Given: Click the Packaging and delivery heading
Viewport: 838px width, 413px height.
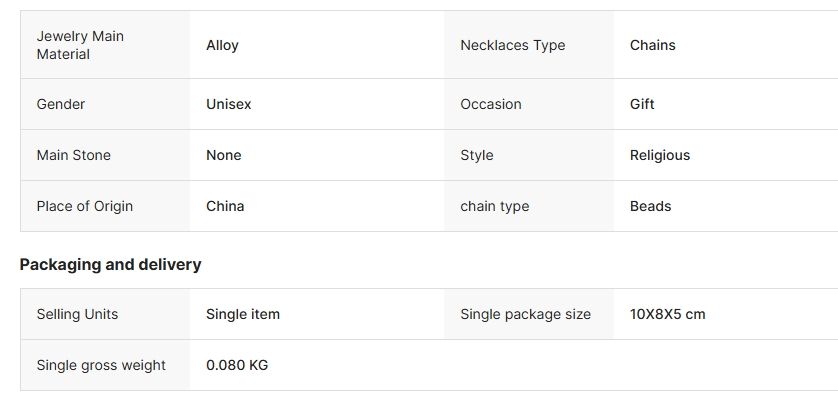Looking at the screenshot, I should [110, 265].
